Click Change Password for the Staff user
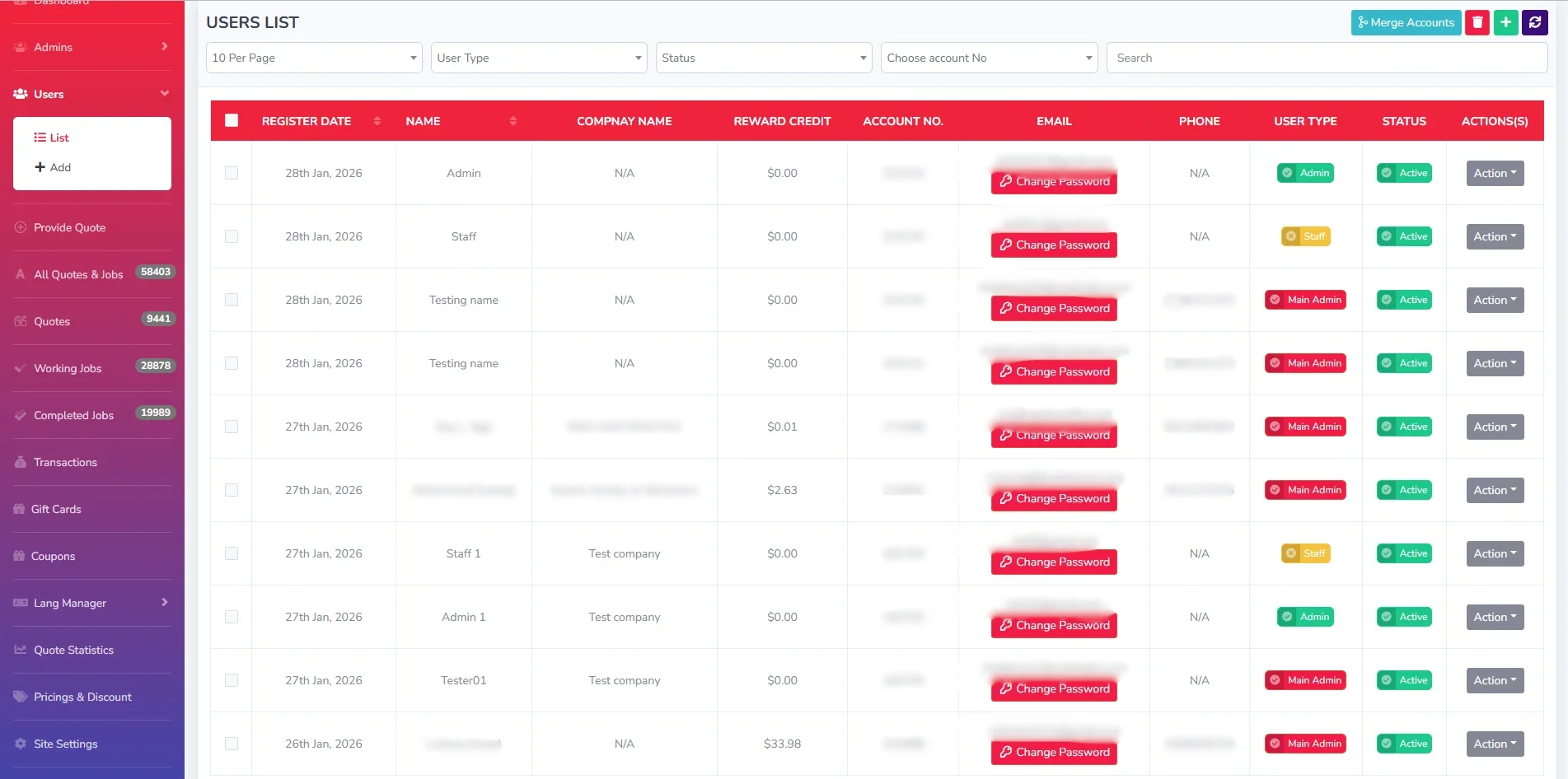Viewport: 1568px width, 779px height. [1054, 245]
